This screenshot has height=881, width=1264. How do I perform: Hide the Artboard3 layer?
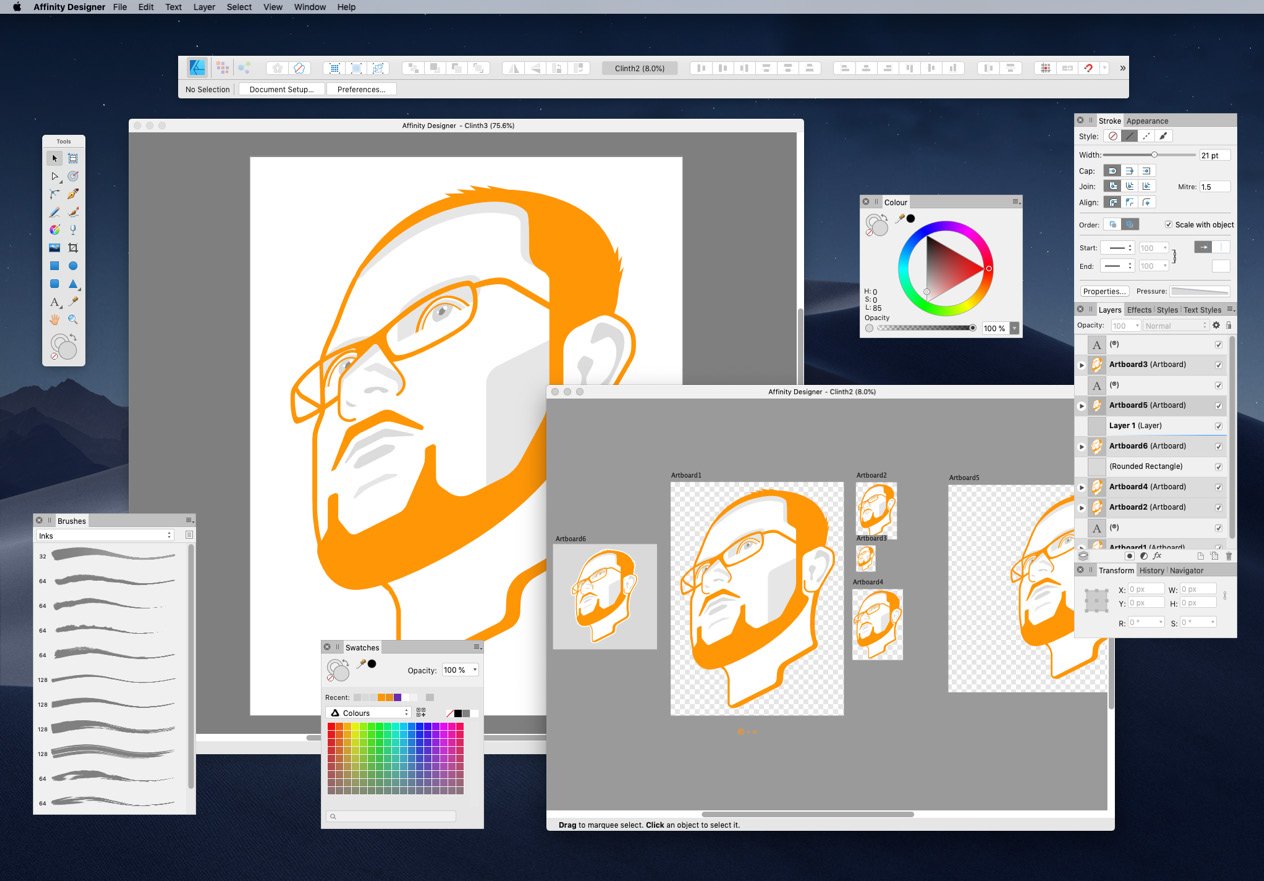tap(1218, 365)
